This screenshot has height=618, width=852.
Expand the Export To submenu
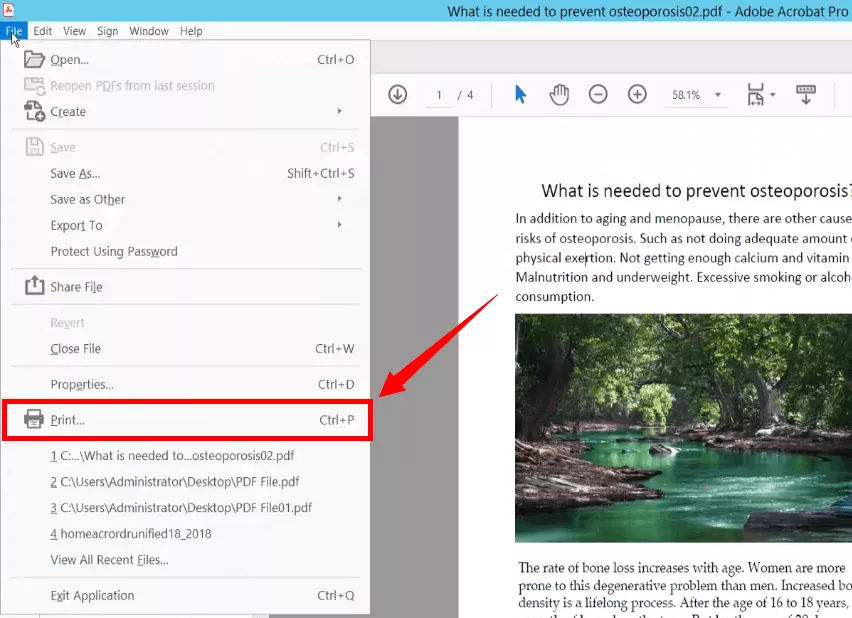tap(75, 225)
